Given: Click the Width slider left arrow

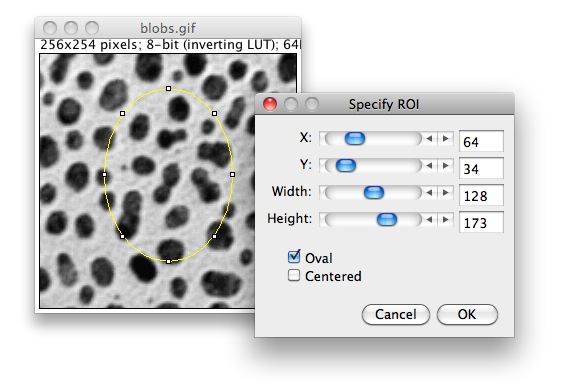Looking at the screenshot, I should point(429,193).
